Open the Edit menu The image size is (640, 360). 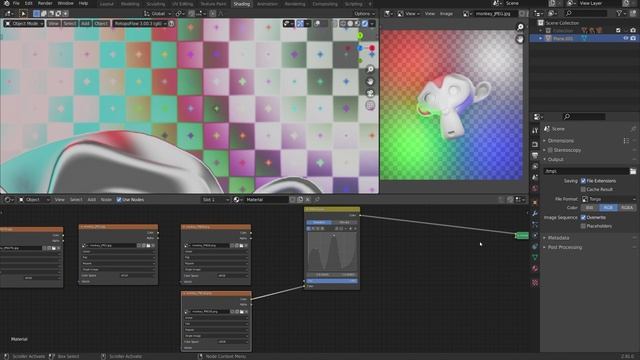click(29, 3)
